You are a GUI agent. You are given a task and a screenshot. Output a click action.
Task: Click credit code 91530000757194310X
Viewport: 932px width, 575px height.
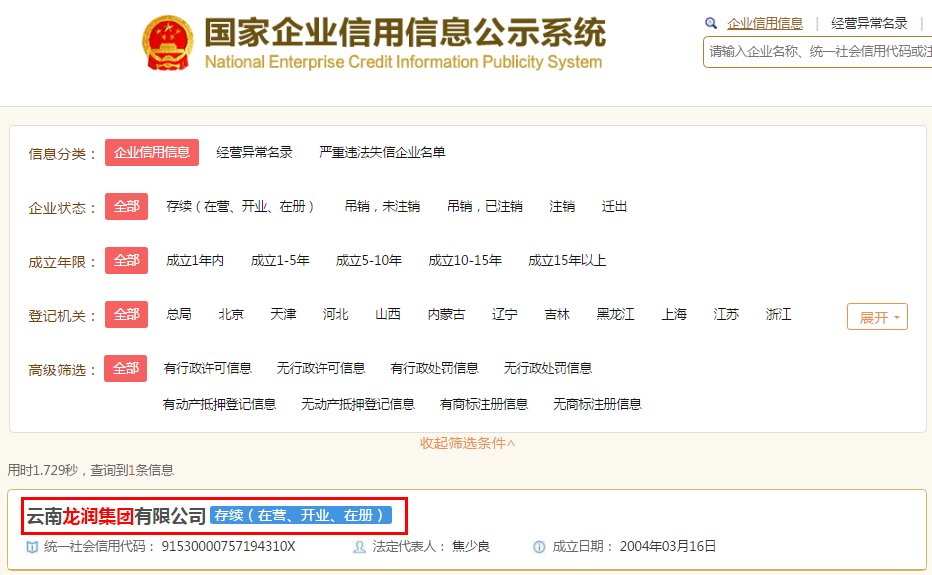coord(228,546)
